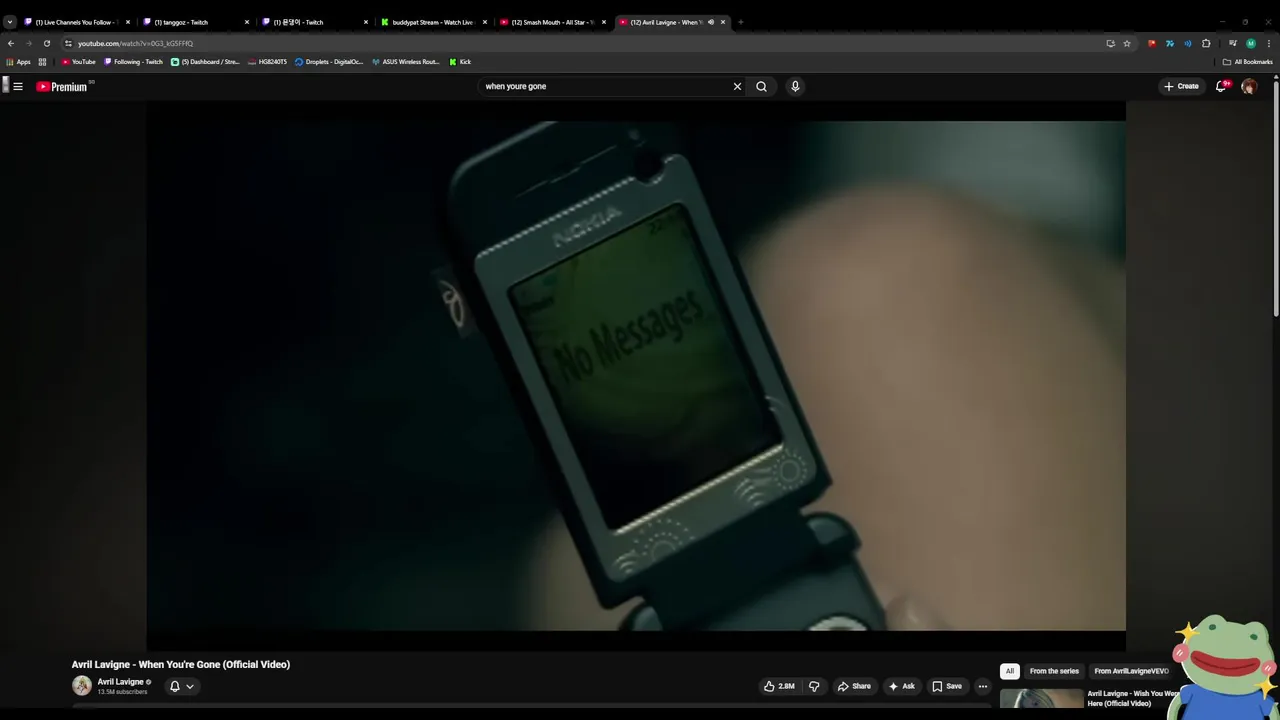Screen dimensions: 1280x720
Task: Select the "All" filter chip
Action: [x=1010, y=671]
